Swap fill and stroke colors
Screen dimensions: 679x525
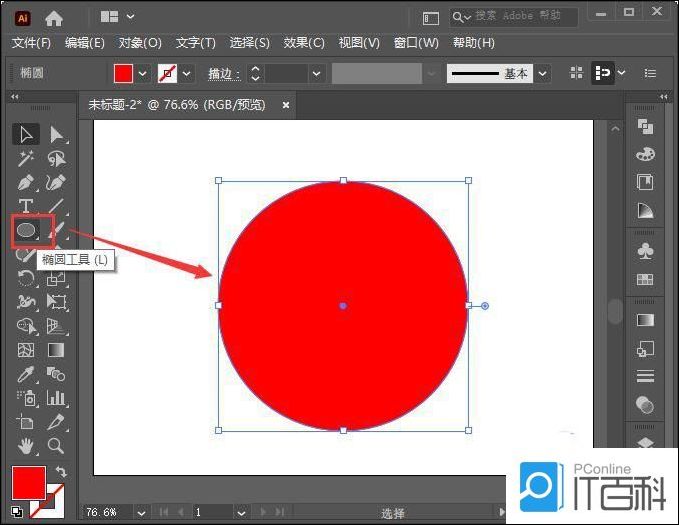(61, 471)
